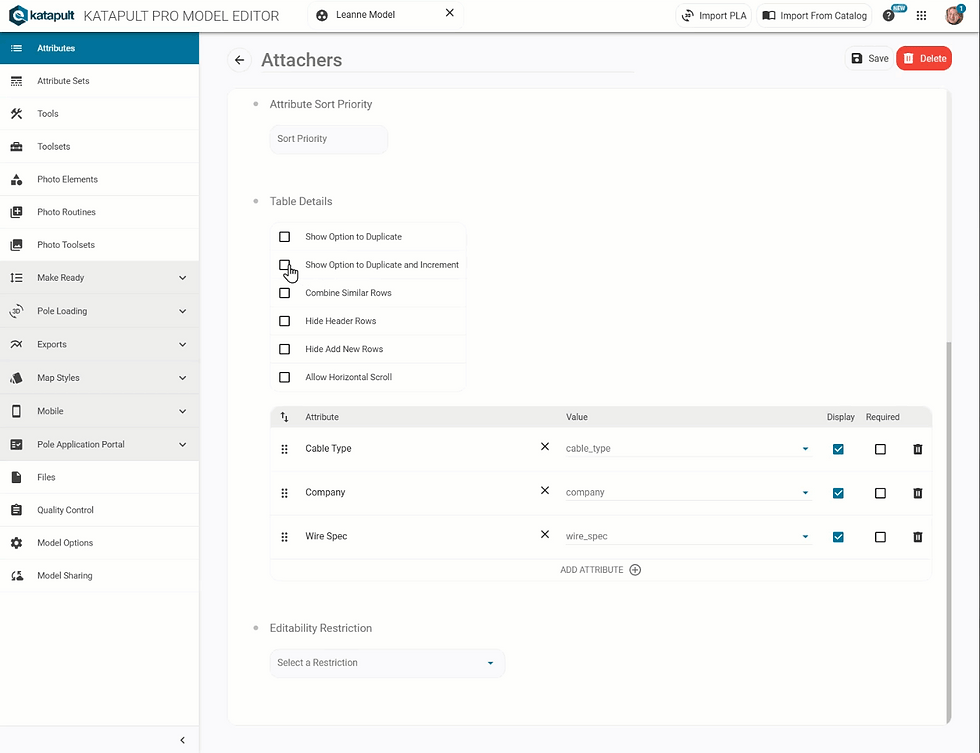Open Photo Routines in the sidebar
Viewport: 980px width, 753px height.
99,212
